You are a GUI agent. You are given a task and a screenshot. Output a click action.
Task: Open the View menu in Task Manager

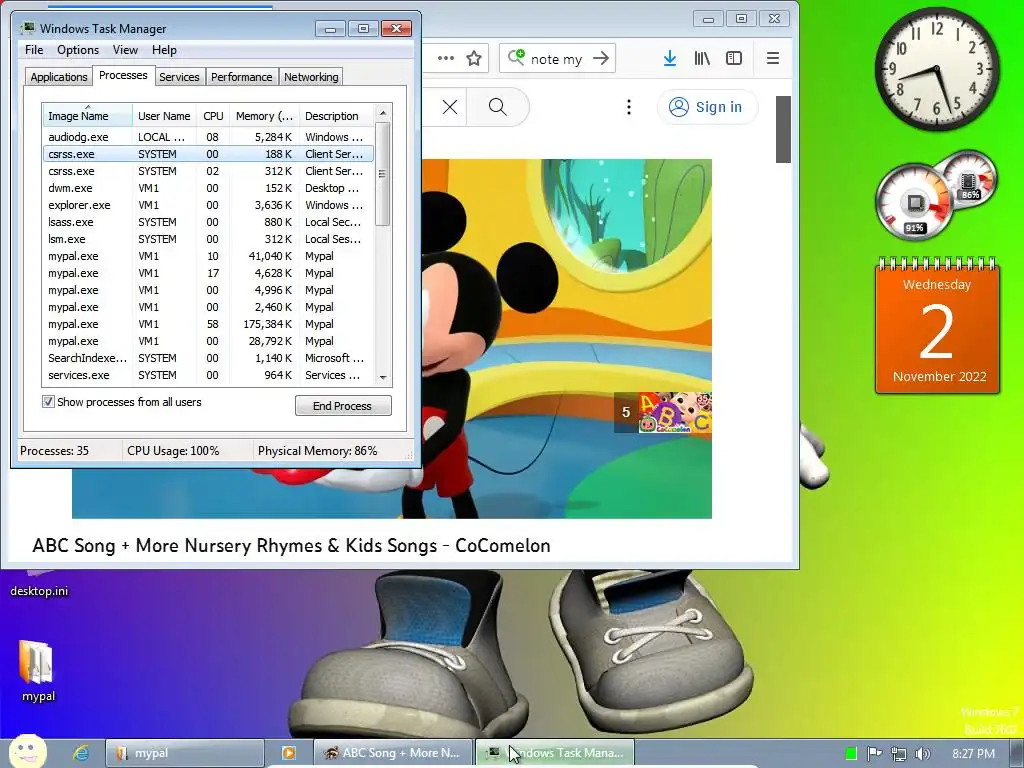coord(125,50)
